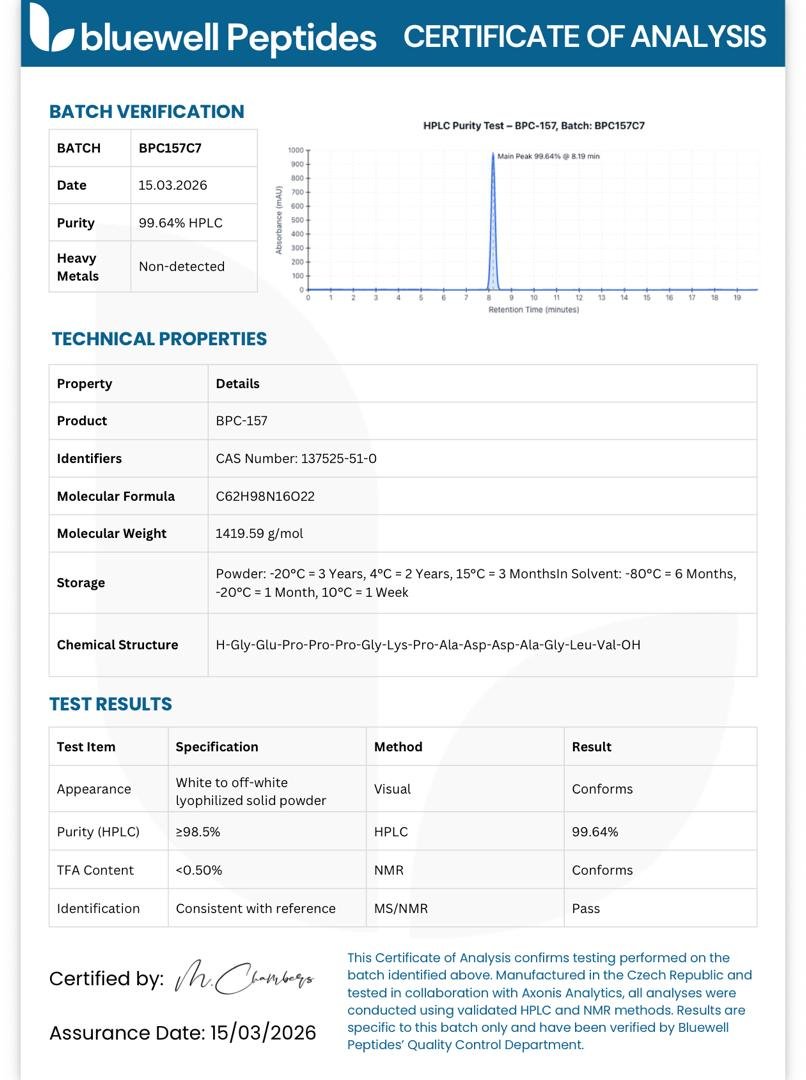
Task: Click the molecular formula C62H98N16O22
Action: (265, 497)
